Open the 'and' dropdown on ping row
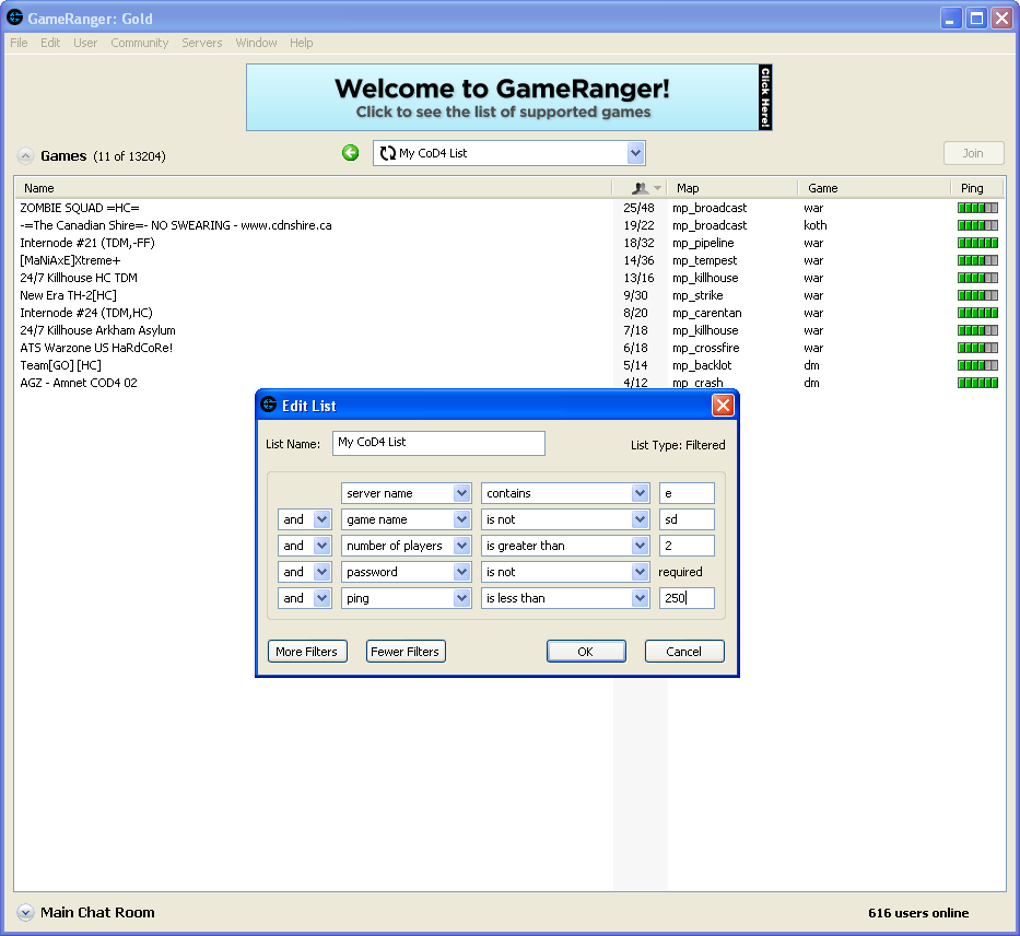Image resolution: width=1020 pixels, height=936 pixels. tap(322, 598)
